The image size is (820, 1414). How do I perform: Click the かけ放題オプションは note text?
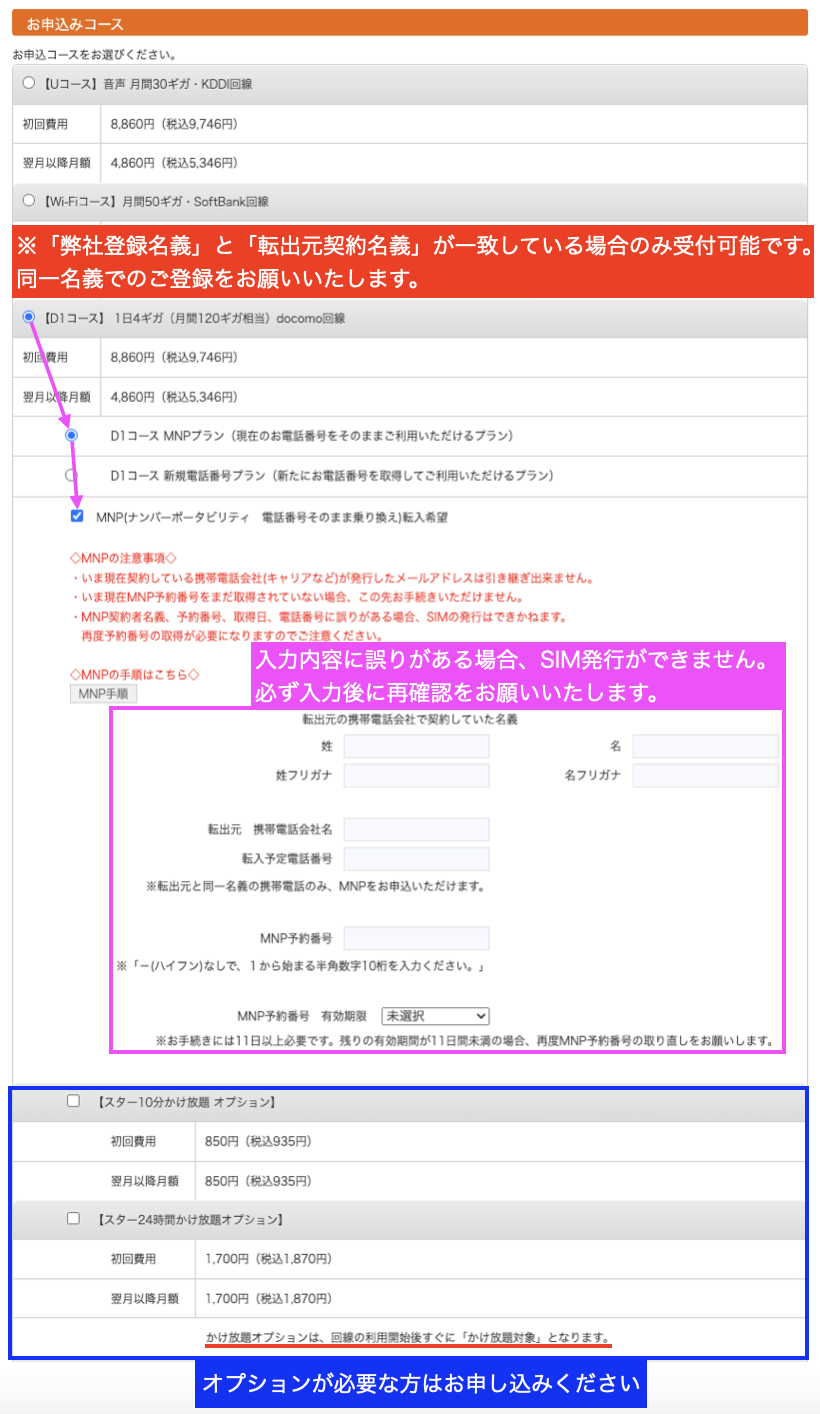pyautogui.click(x=408, y=1337)
